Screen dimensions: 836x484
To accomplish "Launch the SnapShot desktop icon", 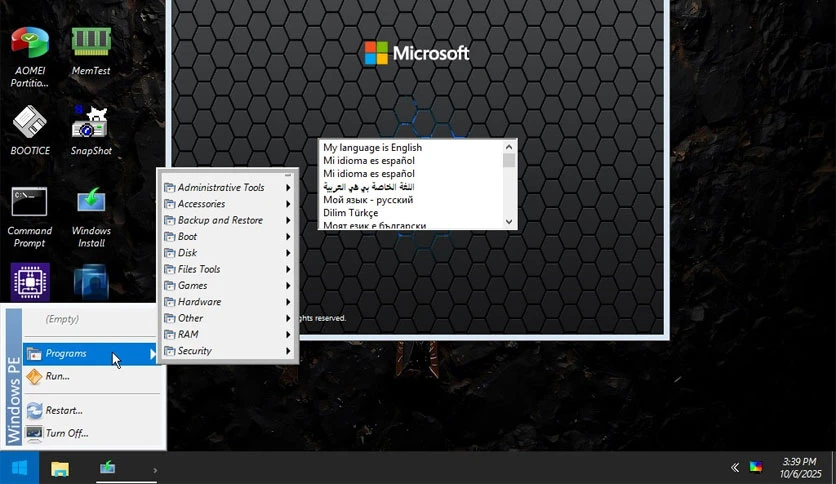I will 91,131.
